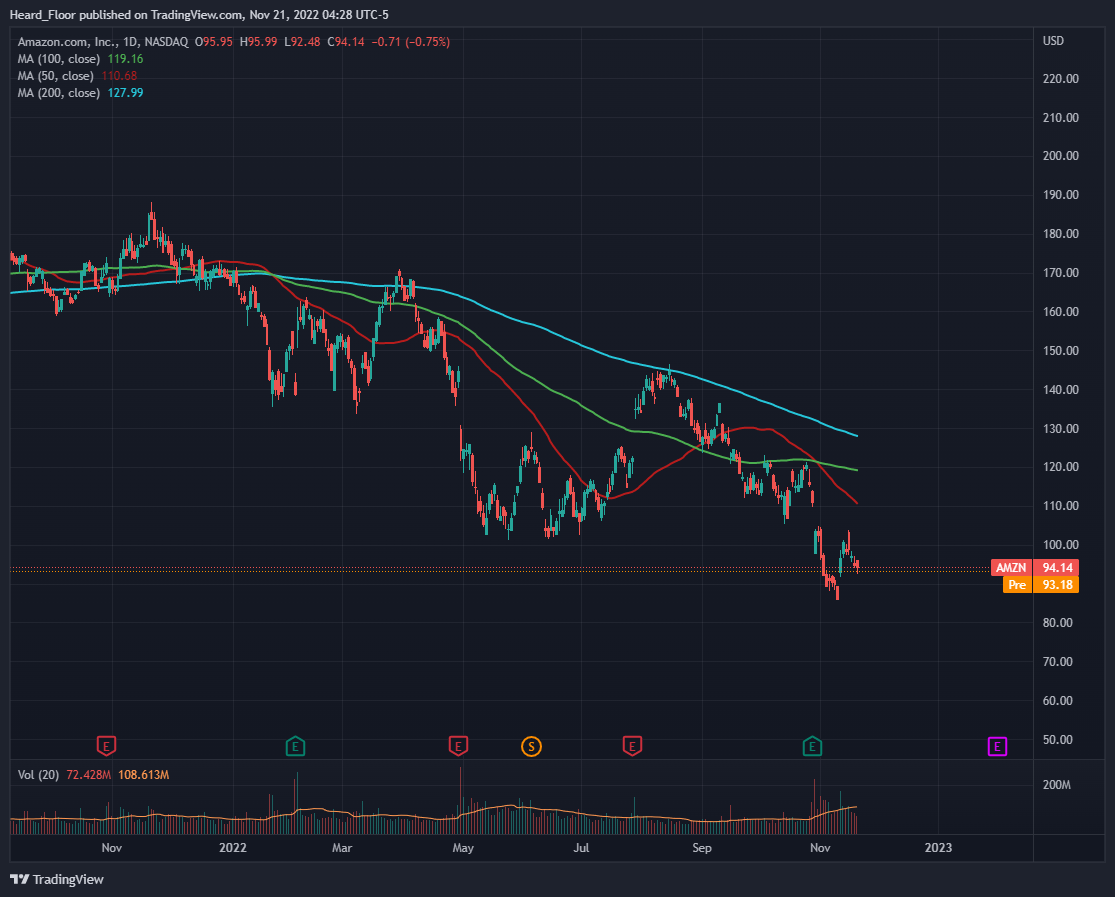Click the 119.16 MA 100 value
Screen dimensions: 1115x897
[x=125, y=59]
